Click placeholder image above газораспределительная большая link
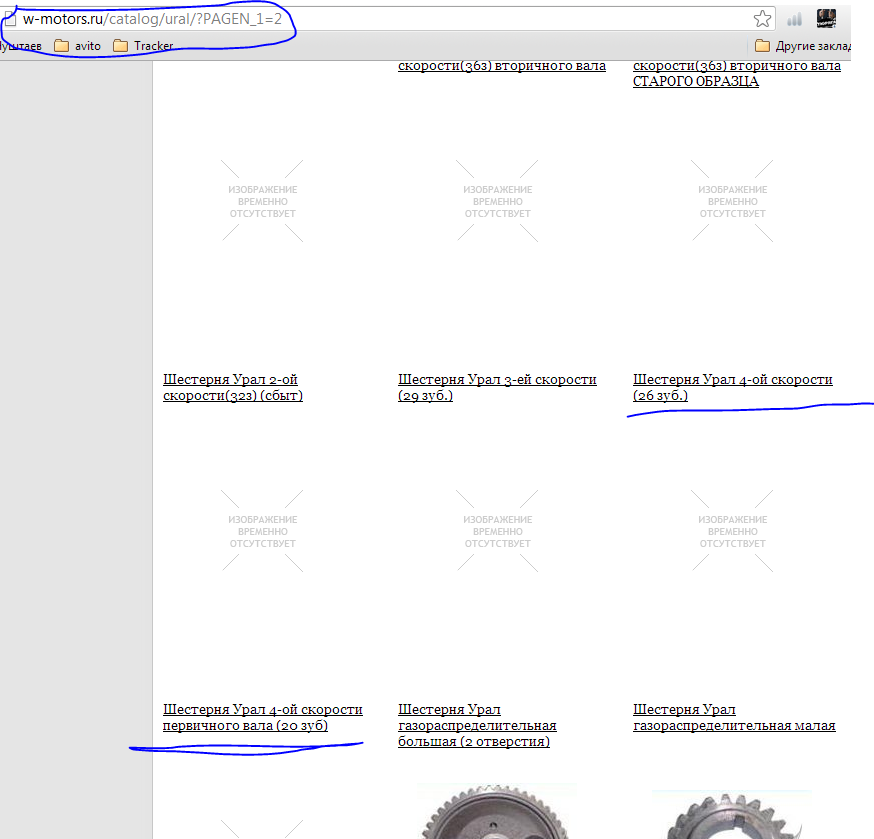 click(x=498, y=531)
